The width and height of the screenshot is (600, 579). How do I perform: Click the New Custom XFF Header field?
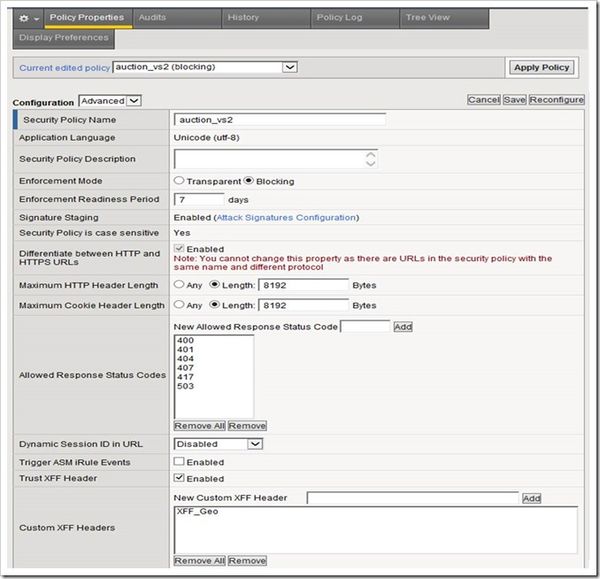[413, 498]
